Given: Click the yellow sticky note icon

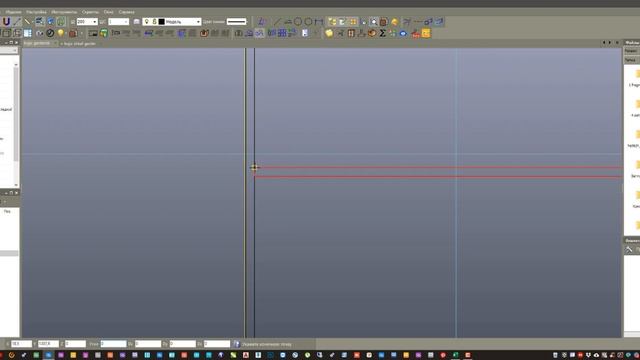Looking at the screenshot, I should pyautogui.click(x=426, y=33).
